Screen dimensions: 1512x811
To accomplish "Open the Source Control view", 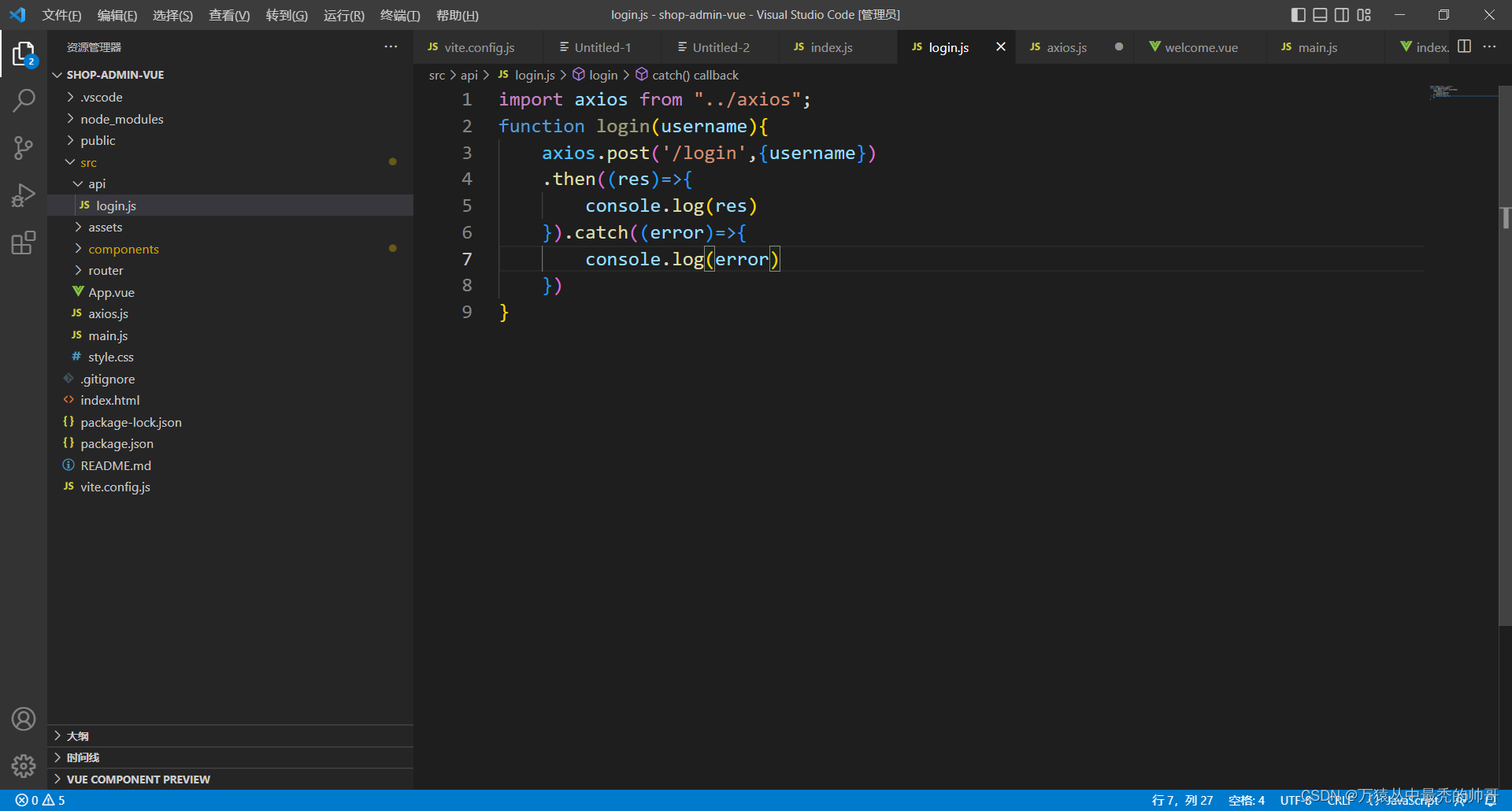I will point(24,148).
